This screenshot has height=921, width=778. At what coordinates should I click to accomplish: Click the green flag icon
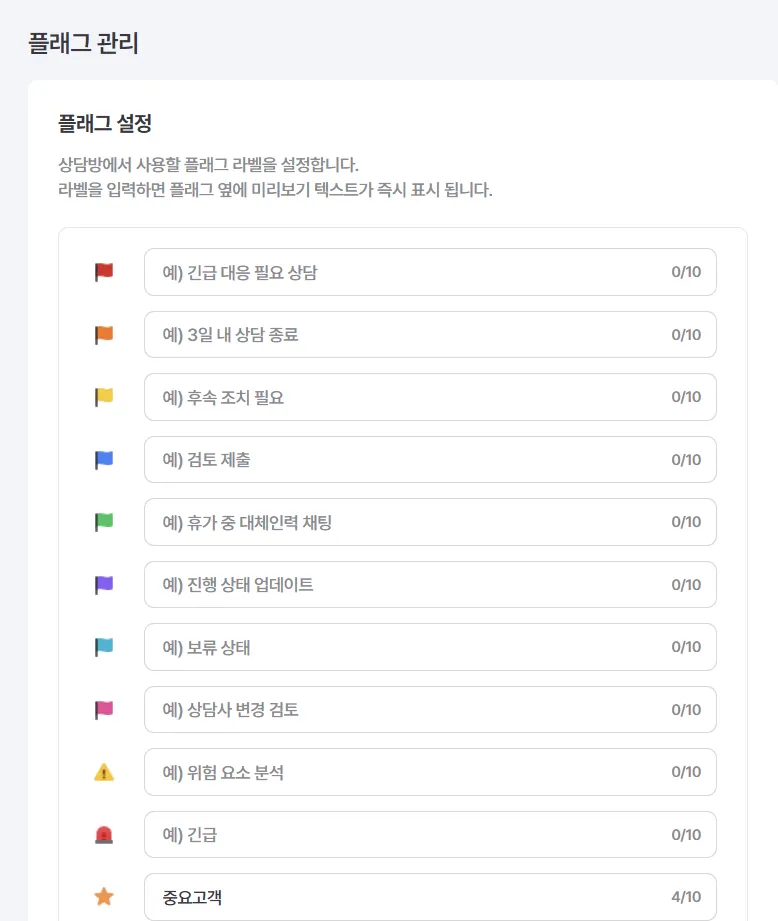(104, 522)
